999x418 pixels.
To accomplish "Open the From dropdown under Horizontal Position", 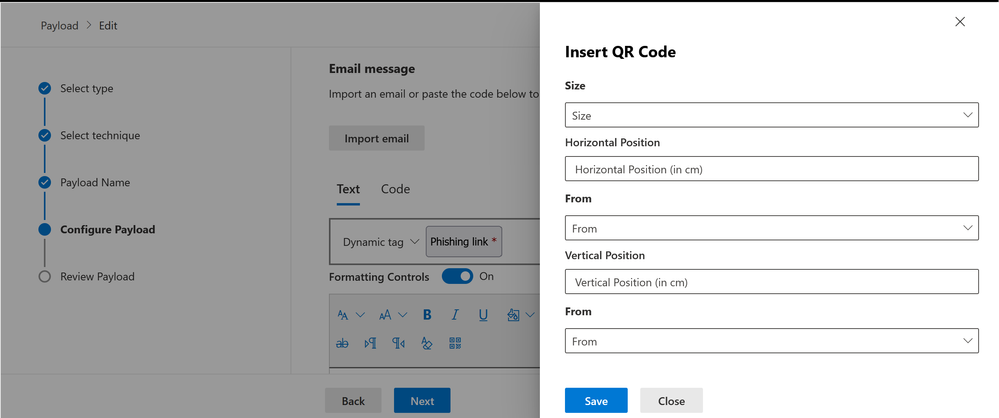I will point(772,227).
